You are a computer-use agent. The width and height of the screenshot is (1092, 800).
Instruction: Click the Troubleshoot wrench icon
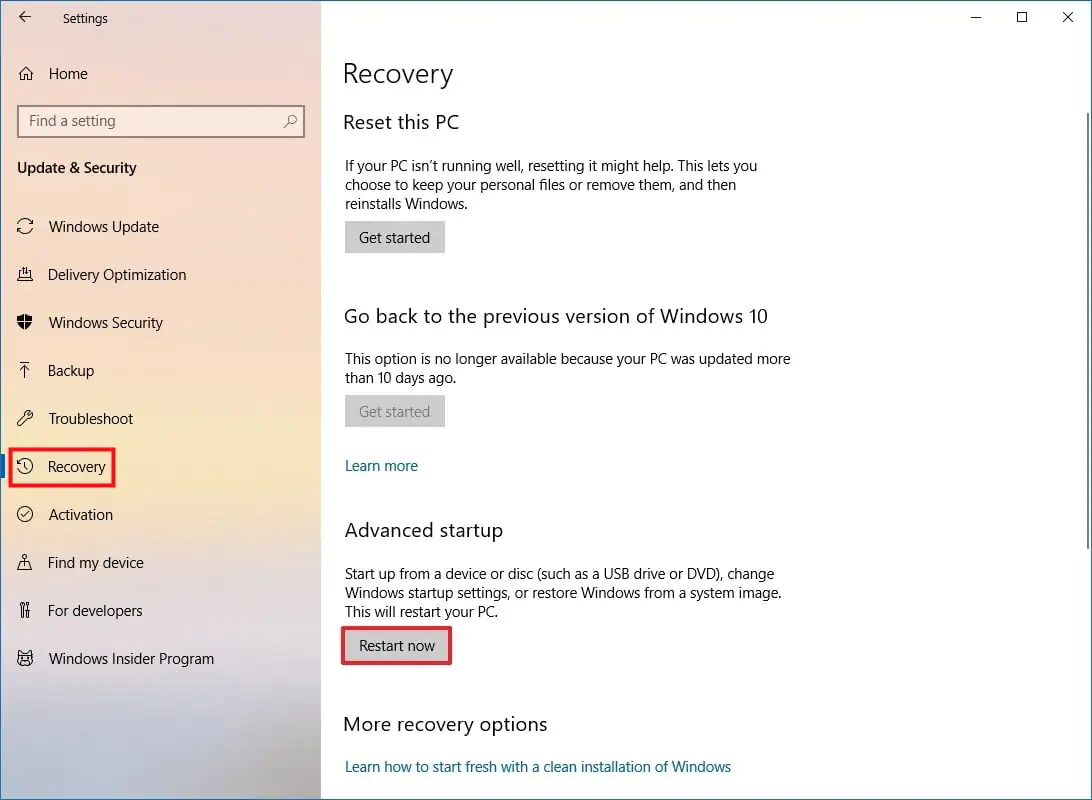(x=26, y=419)
